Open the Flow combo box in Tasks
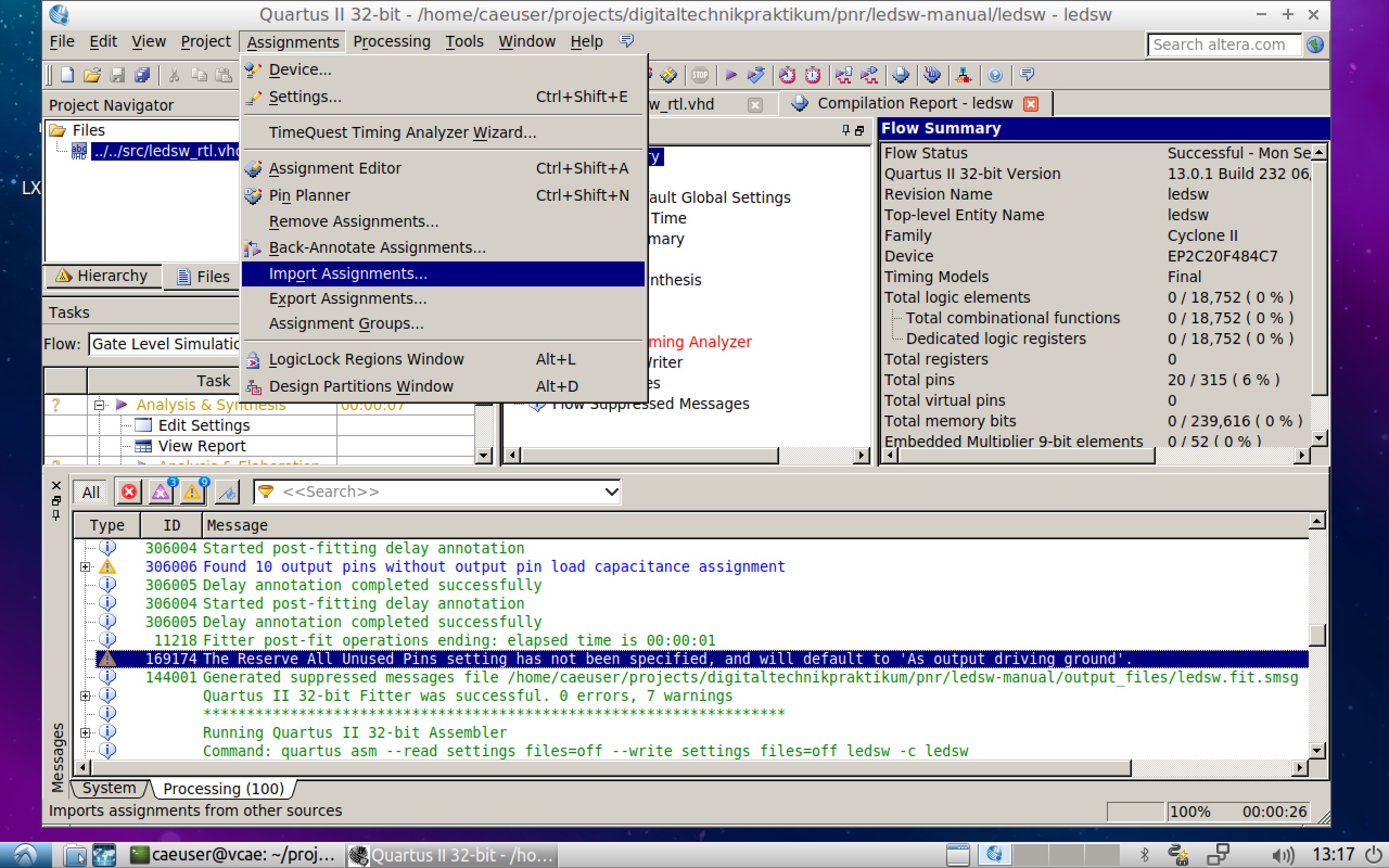The height and width of the screenshot is (868, 1389). 164,344
